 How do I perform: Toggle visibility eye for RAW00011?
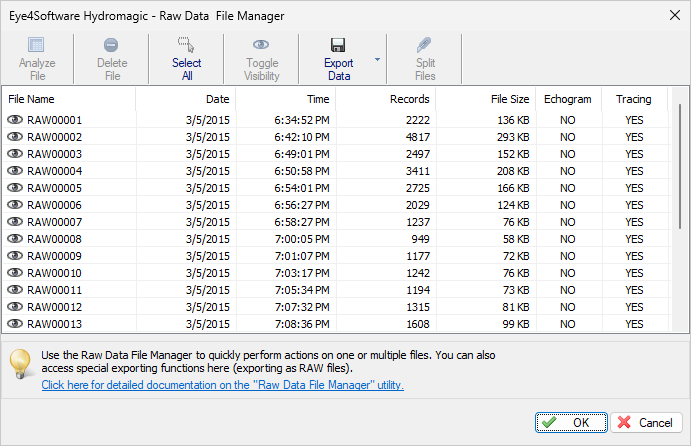[15, 290]
